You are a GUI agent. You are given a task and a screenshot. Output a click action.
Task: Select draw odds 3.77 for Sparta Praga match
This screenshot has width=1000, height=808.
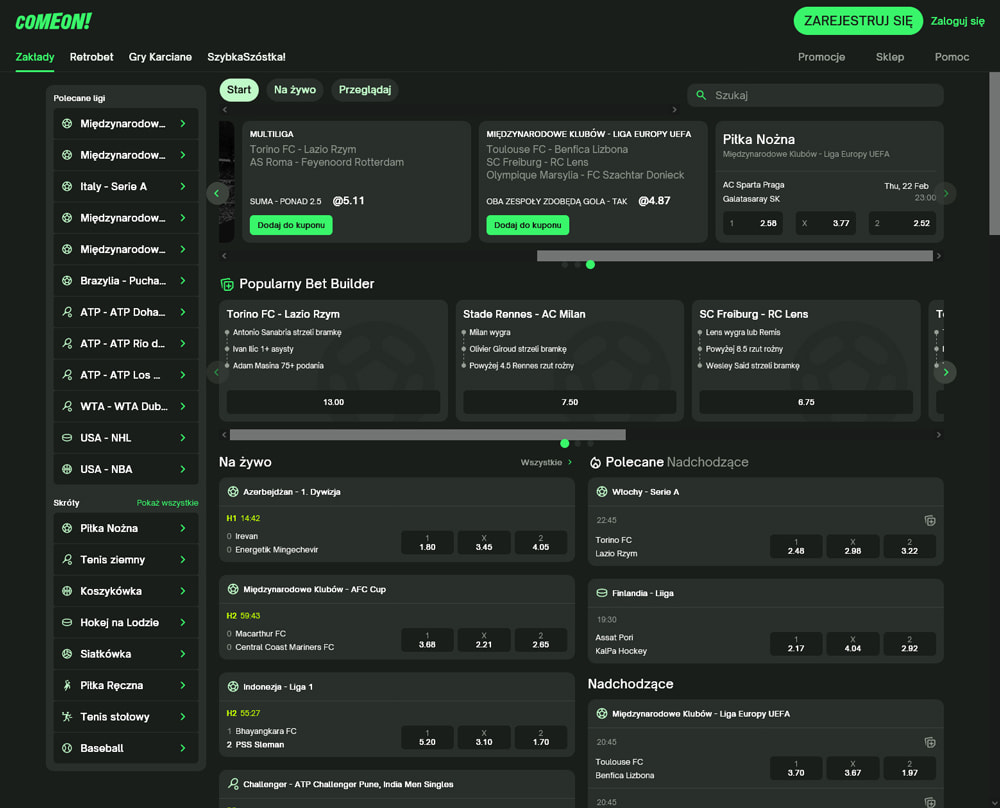pos(825,223)
